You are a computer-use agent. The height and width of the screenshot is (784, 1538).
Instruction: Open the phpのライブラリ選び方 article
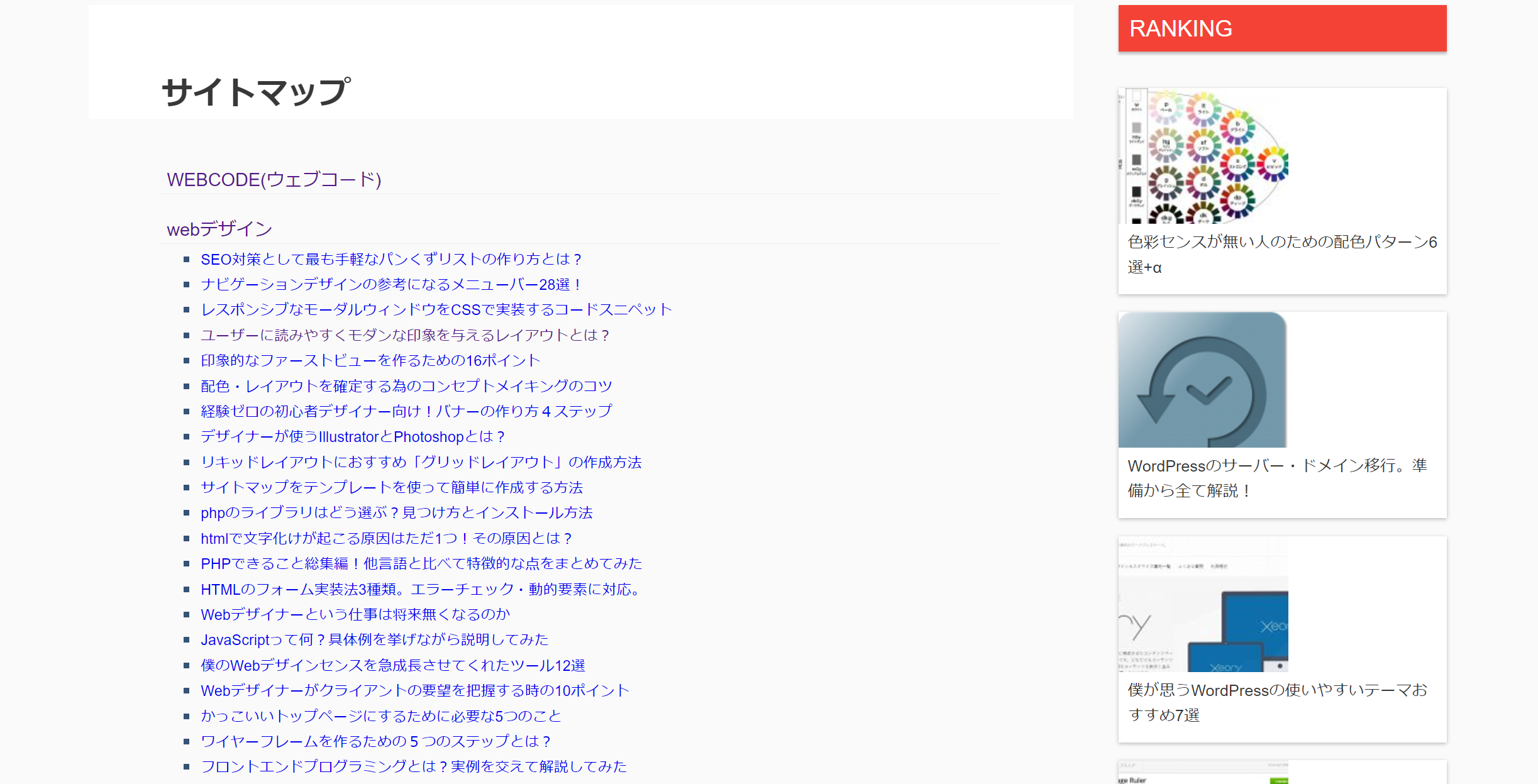[x=396, y=513]
